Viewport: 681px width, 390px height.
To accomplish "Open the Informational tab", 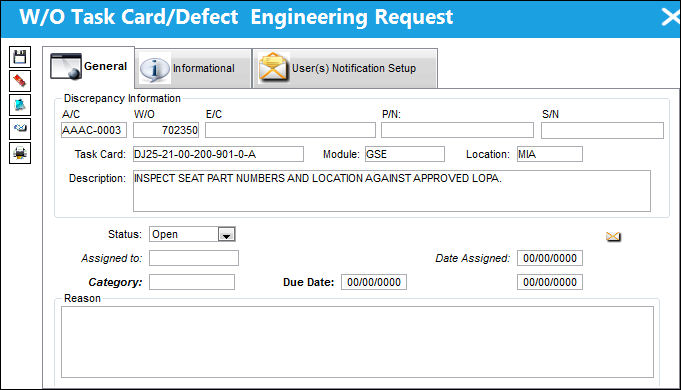I will [x=193, y=68].
